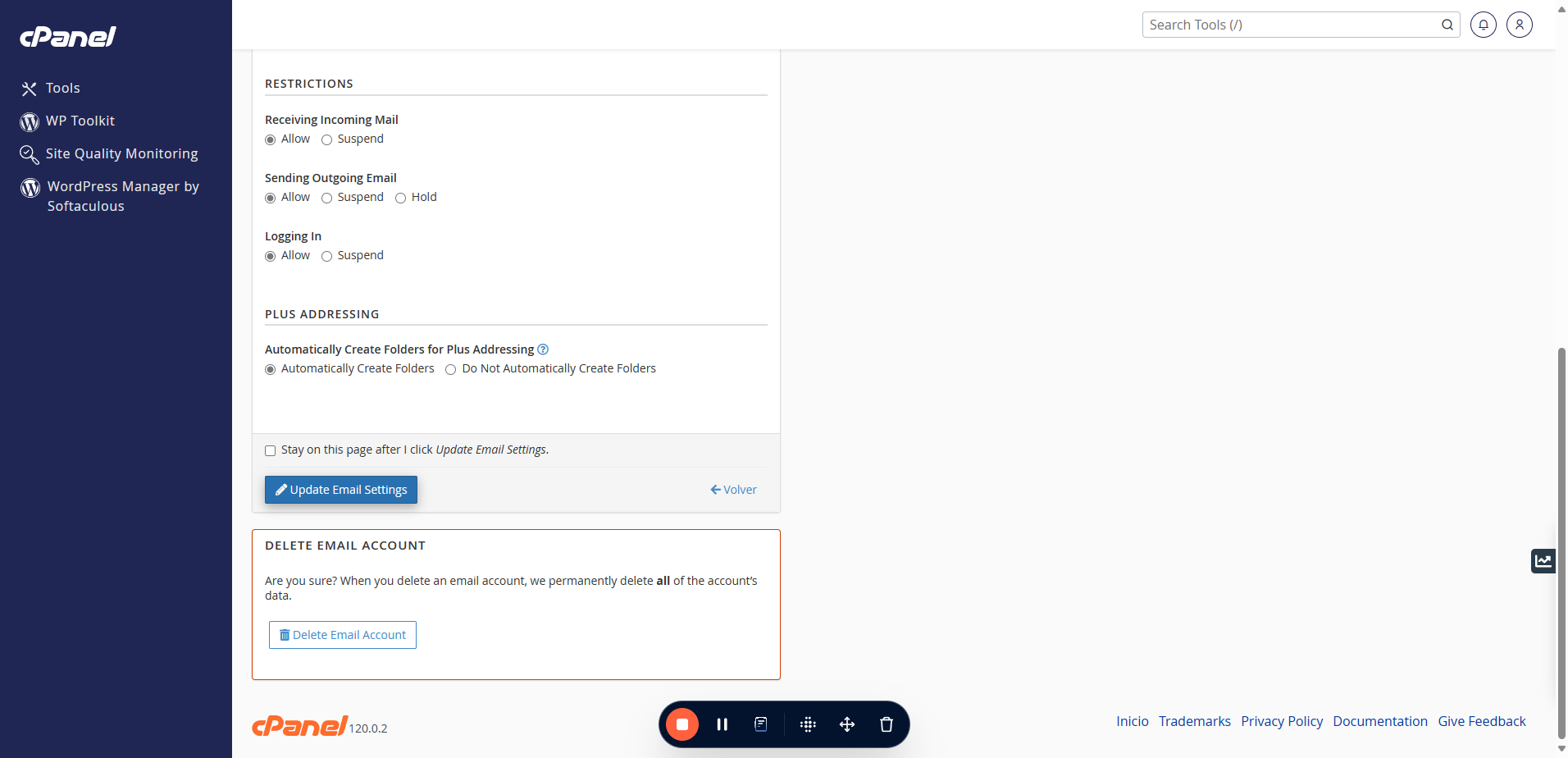
Task: Select Suspend for Receiving Incoming Mail
Action: coord(326,139)
